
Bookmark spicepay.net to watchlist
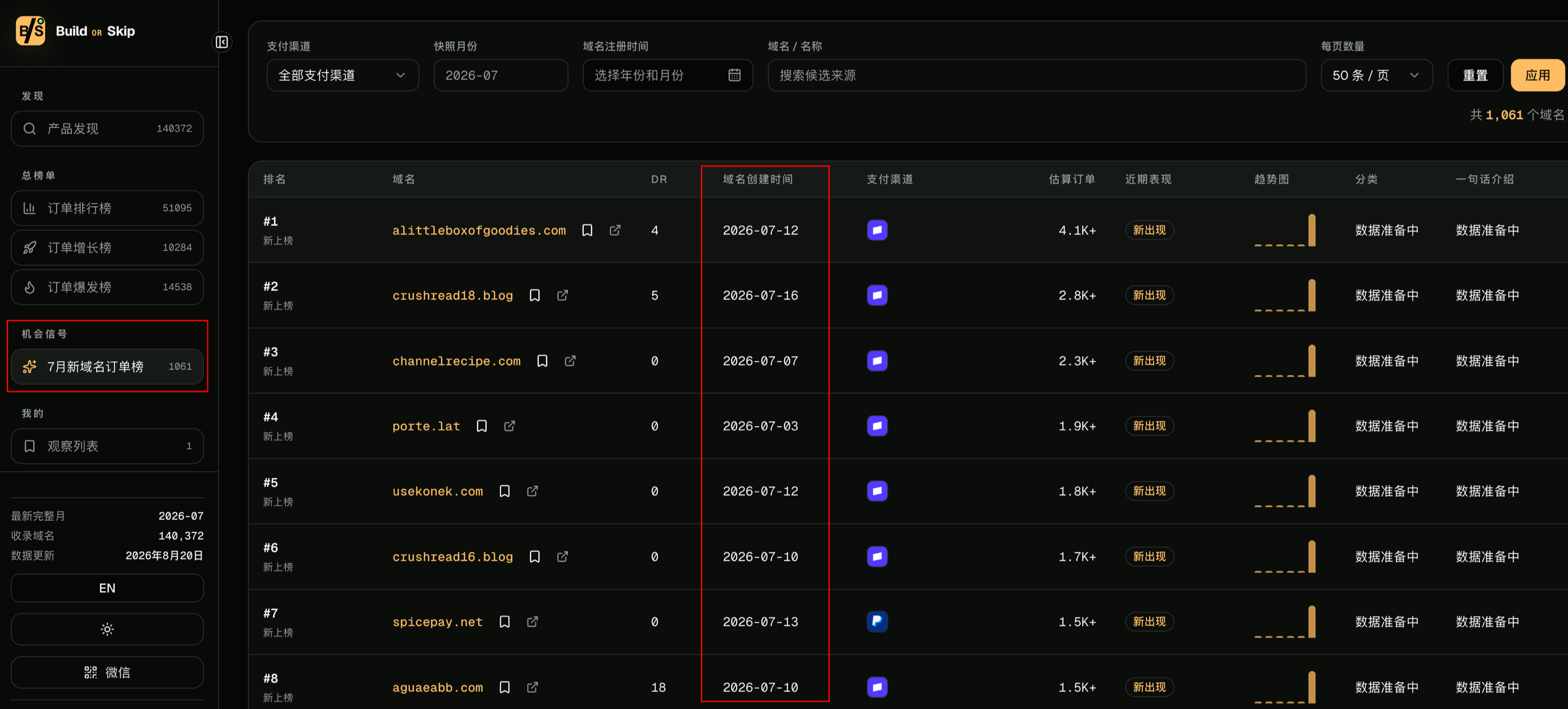504,621
